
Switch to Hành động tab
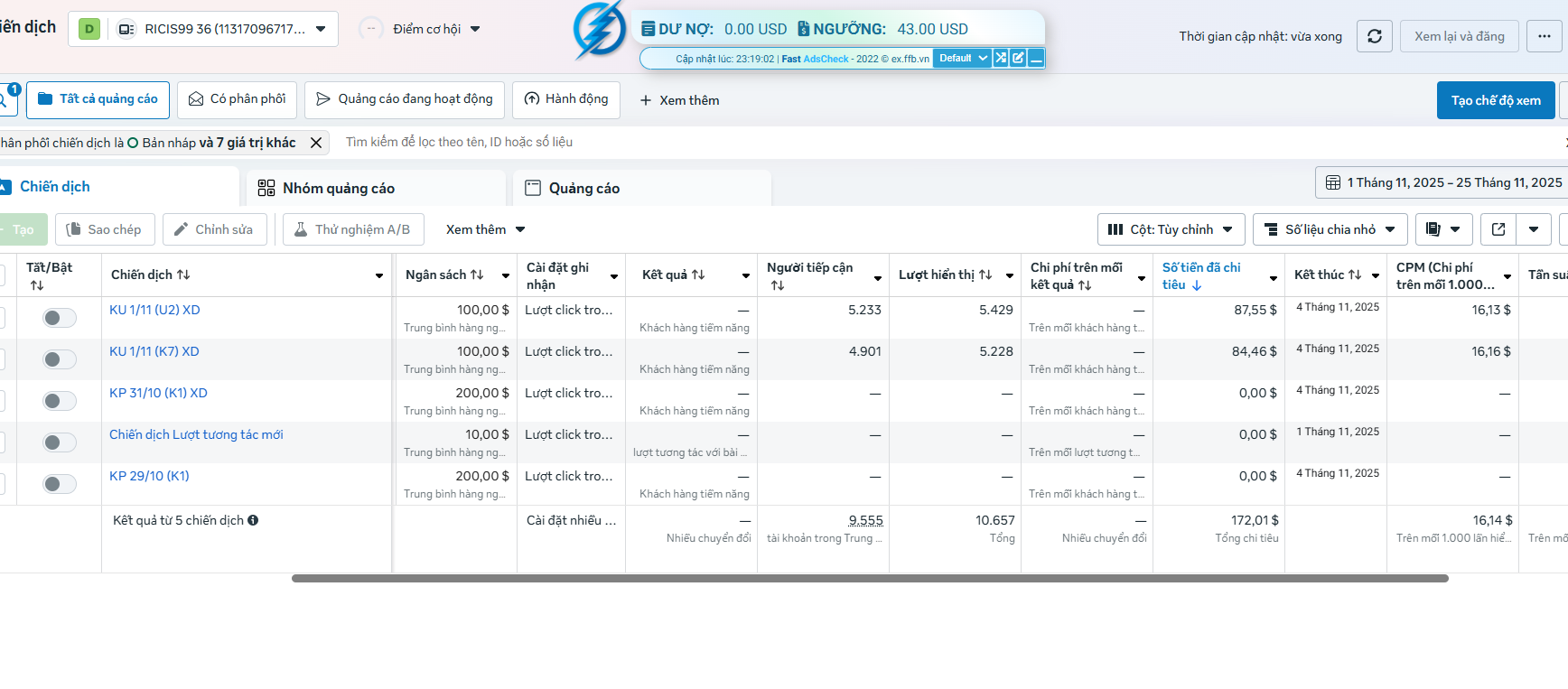[x=566, y=99]
